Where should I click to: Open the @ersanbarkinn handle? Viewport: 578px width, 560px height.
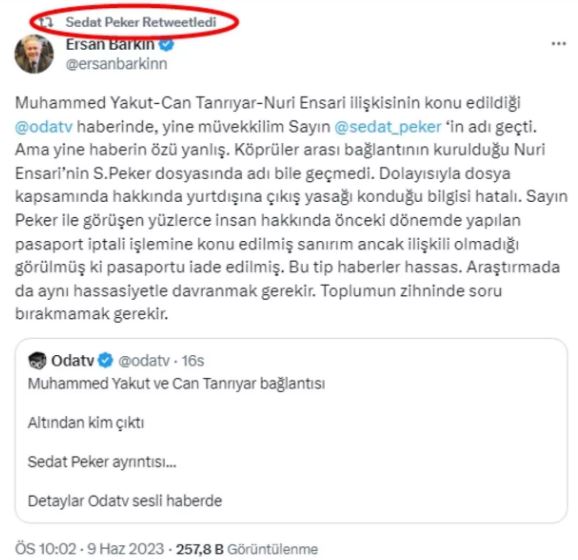tap(116, 64)
